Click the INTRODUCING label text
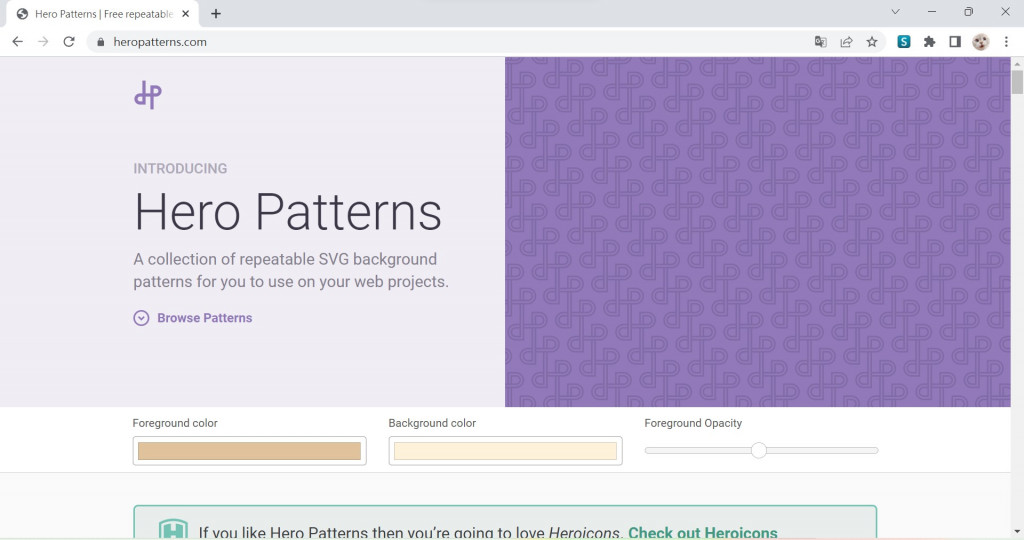 click(x=180, y=168)
